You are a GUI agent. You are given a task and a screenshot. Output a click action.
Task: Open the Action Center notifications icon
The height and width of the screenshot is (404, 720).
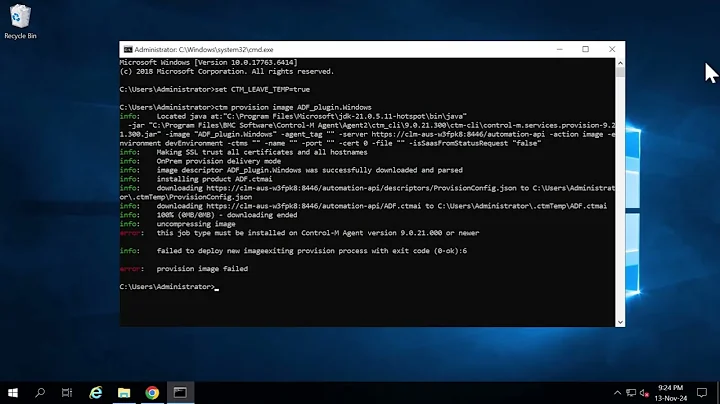[702, 393]
